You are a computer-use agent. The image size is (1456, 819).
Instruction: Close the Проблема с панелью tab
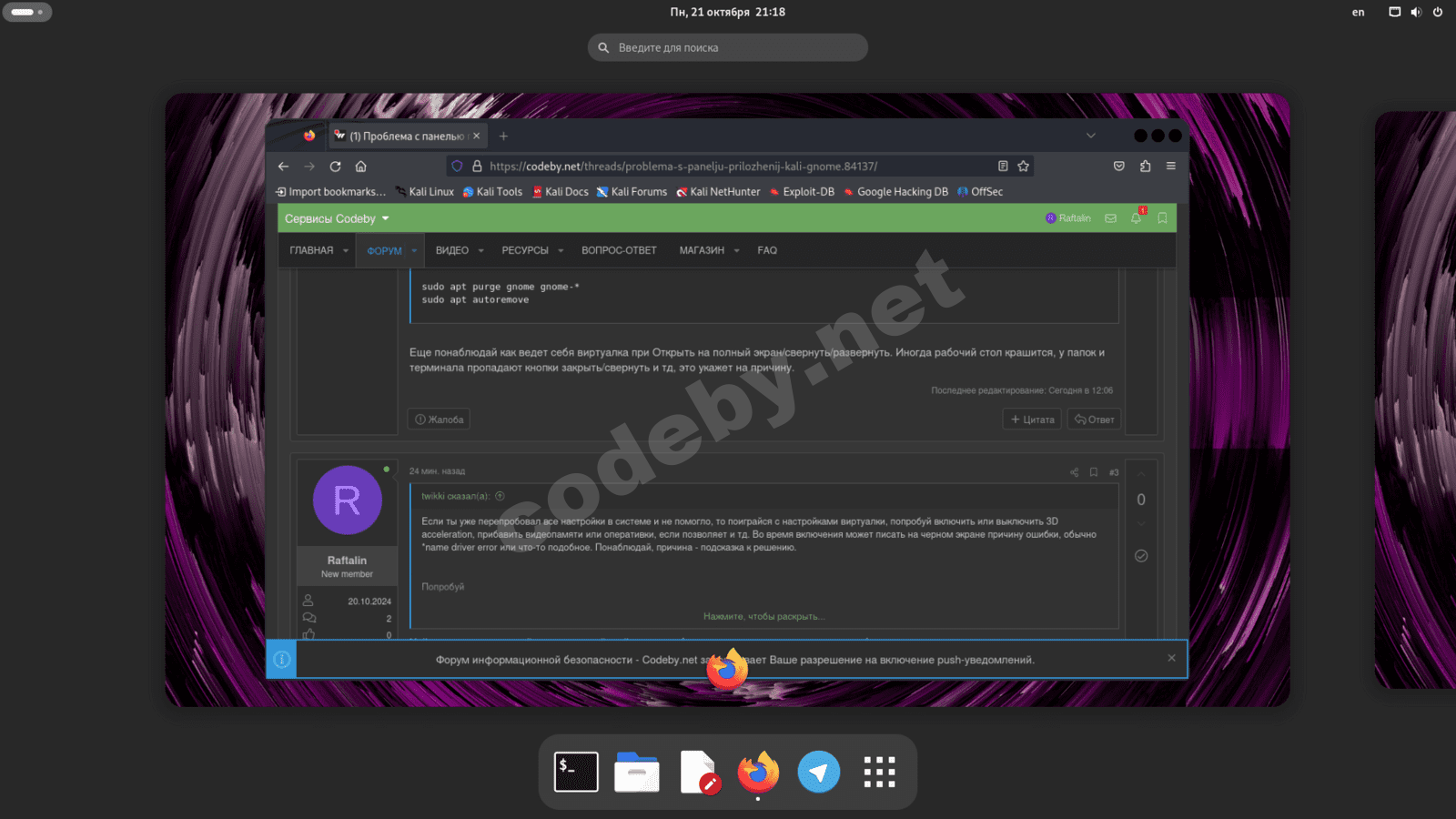[x=476, y=136]
